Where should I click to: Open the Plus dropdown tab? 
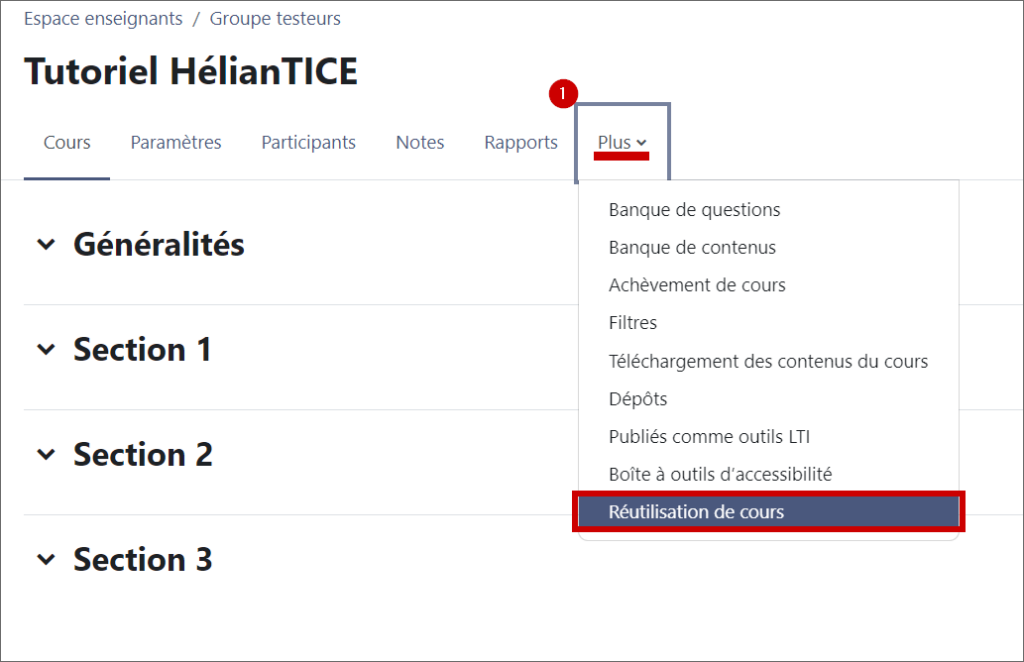point(622,142)
